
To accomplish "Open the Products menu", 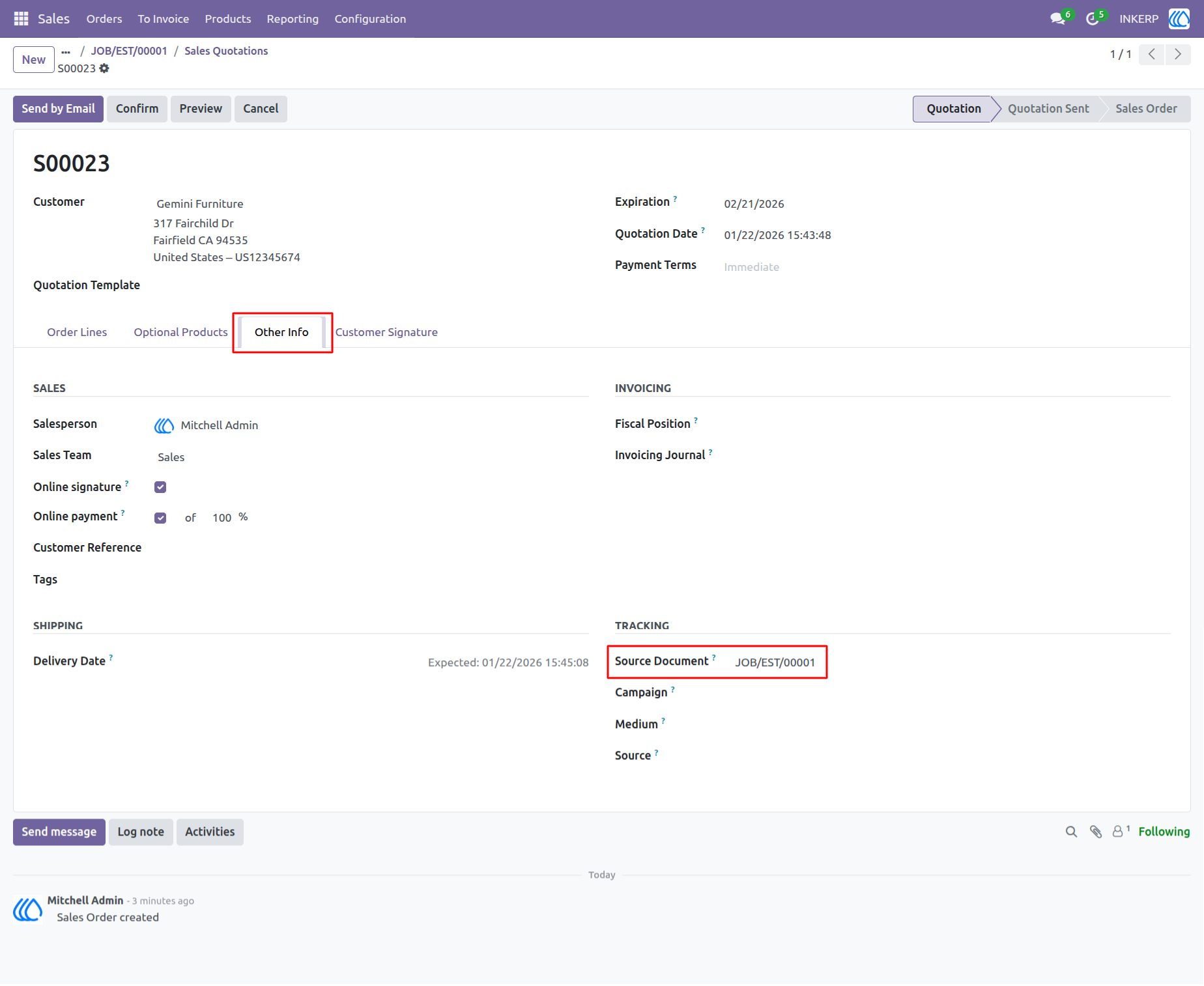I will (228, 19).
